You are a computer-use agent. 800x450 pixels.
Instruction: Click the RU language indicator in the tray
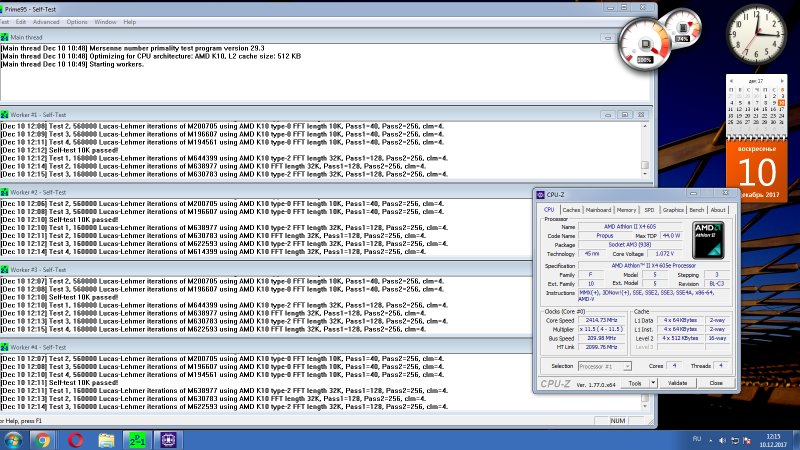(698, 439)
